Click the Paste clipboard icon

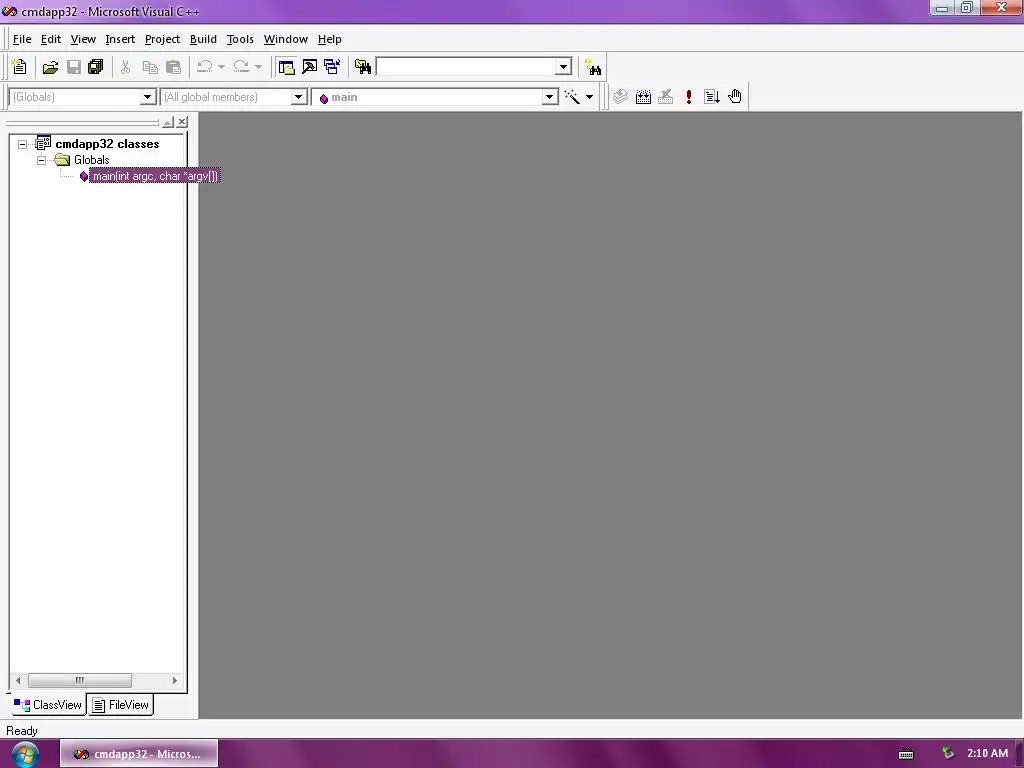click(173, 67)
